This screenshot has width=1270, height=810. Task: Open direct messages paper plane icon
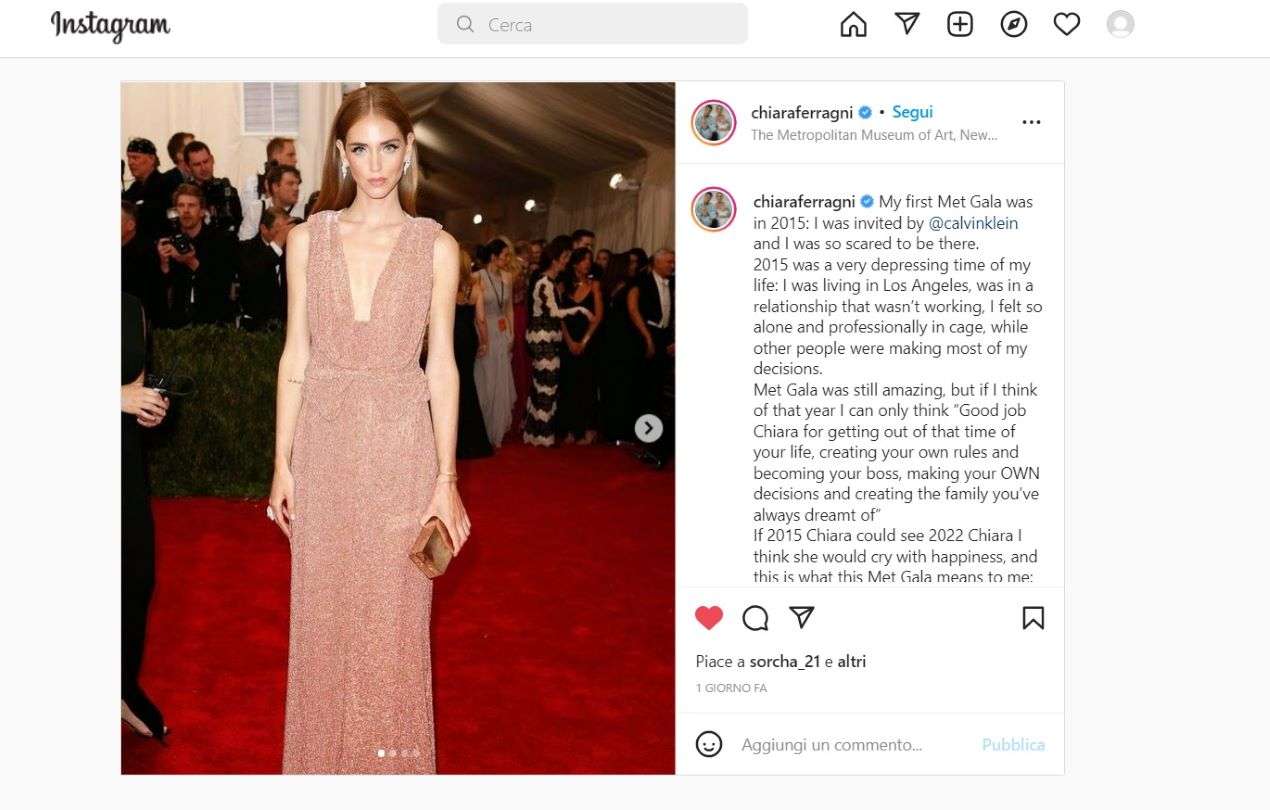[x=907, y=24]
